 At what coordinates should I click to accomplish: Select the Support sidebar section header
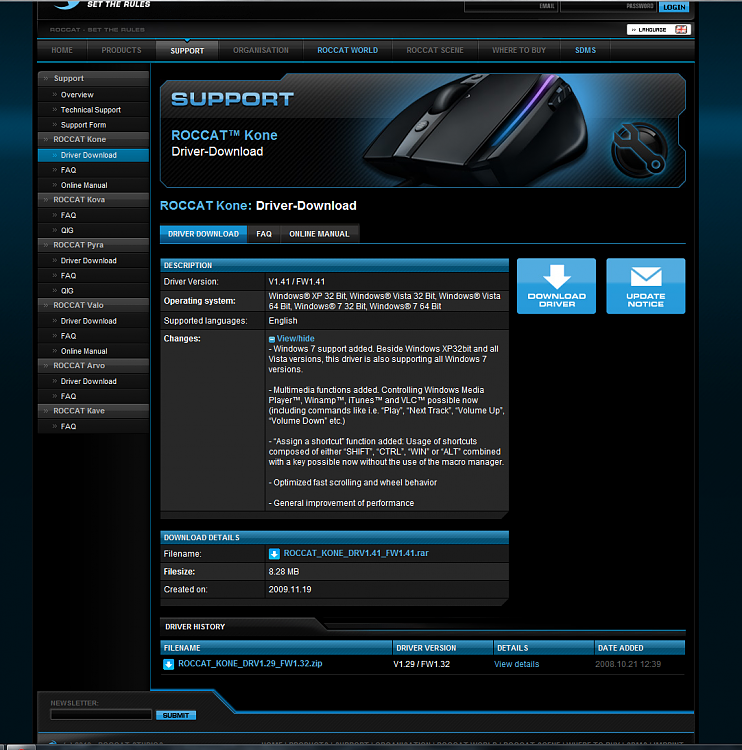point(93,78)
